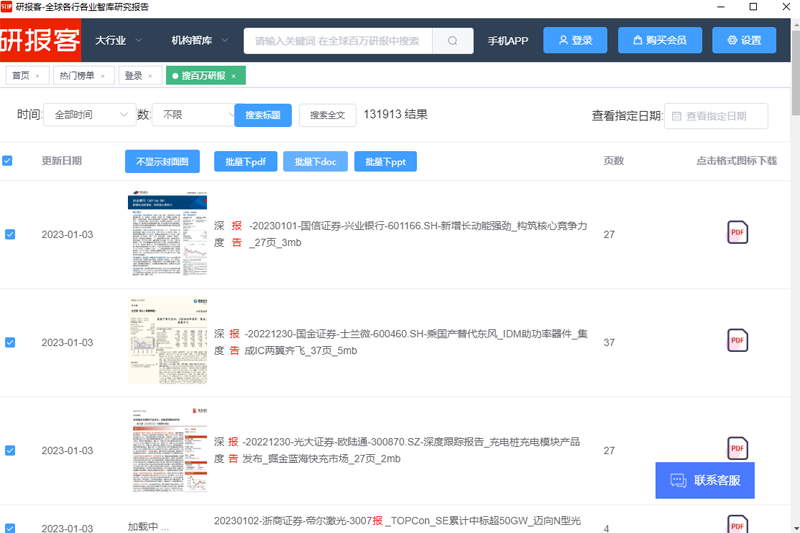Toggle the select-all checkbox in header
Viewport: 800px width, 533px height.
pyautogui.click(x=8, y=161)
